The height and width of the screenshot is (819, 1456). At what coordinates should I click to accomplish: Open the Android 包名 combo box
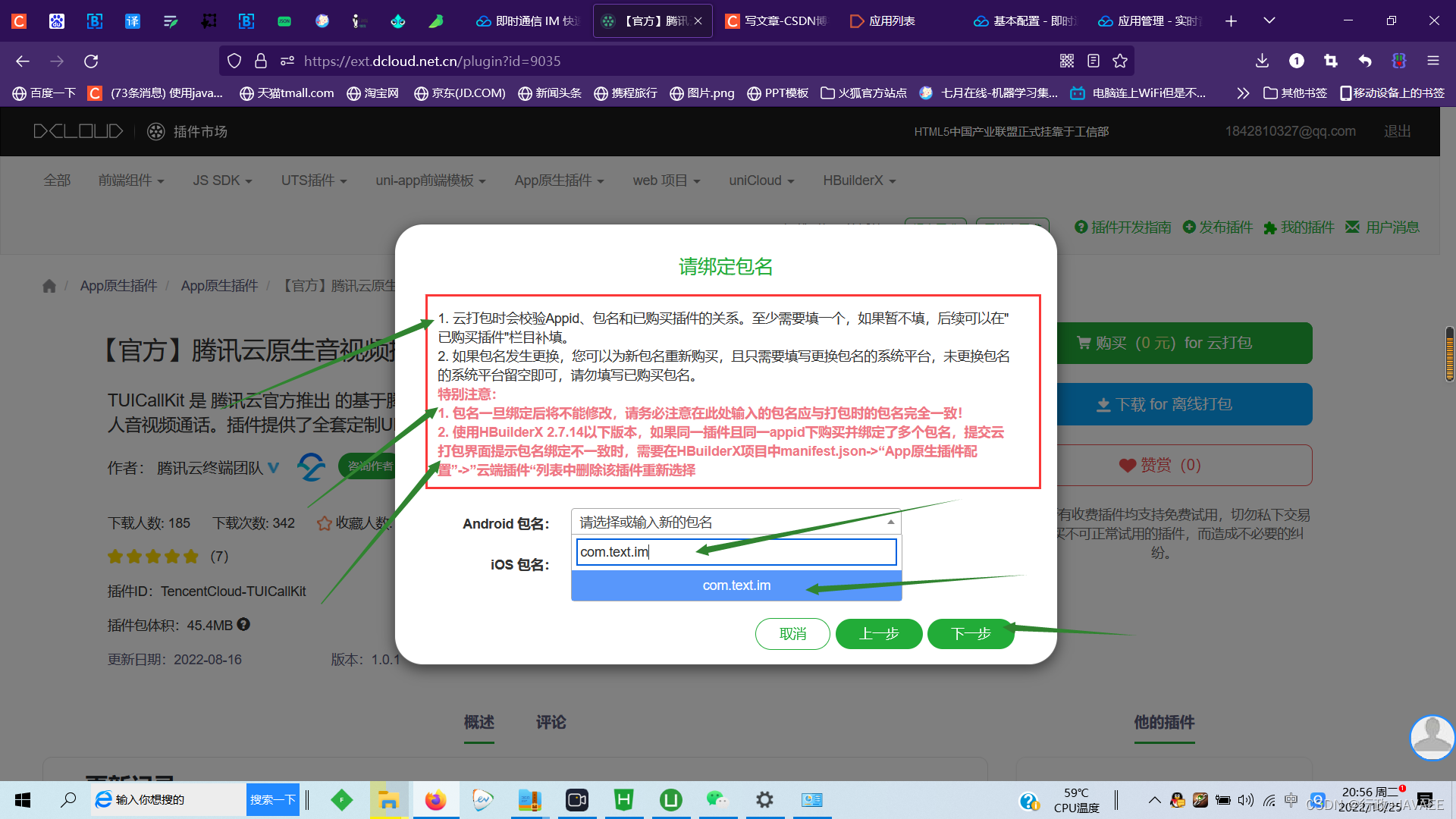[736, 522]
